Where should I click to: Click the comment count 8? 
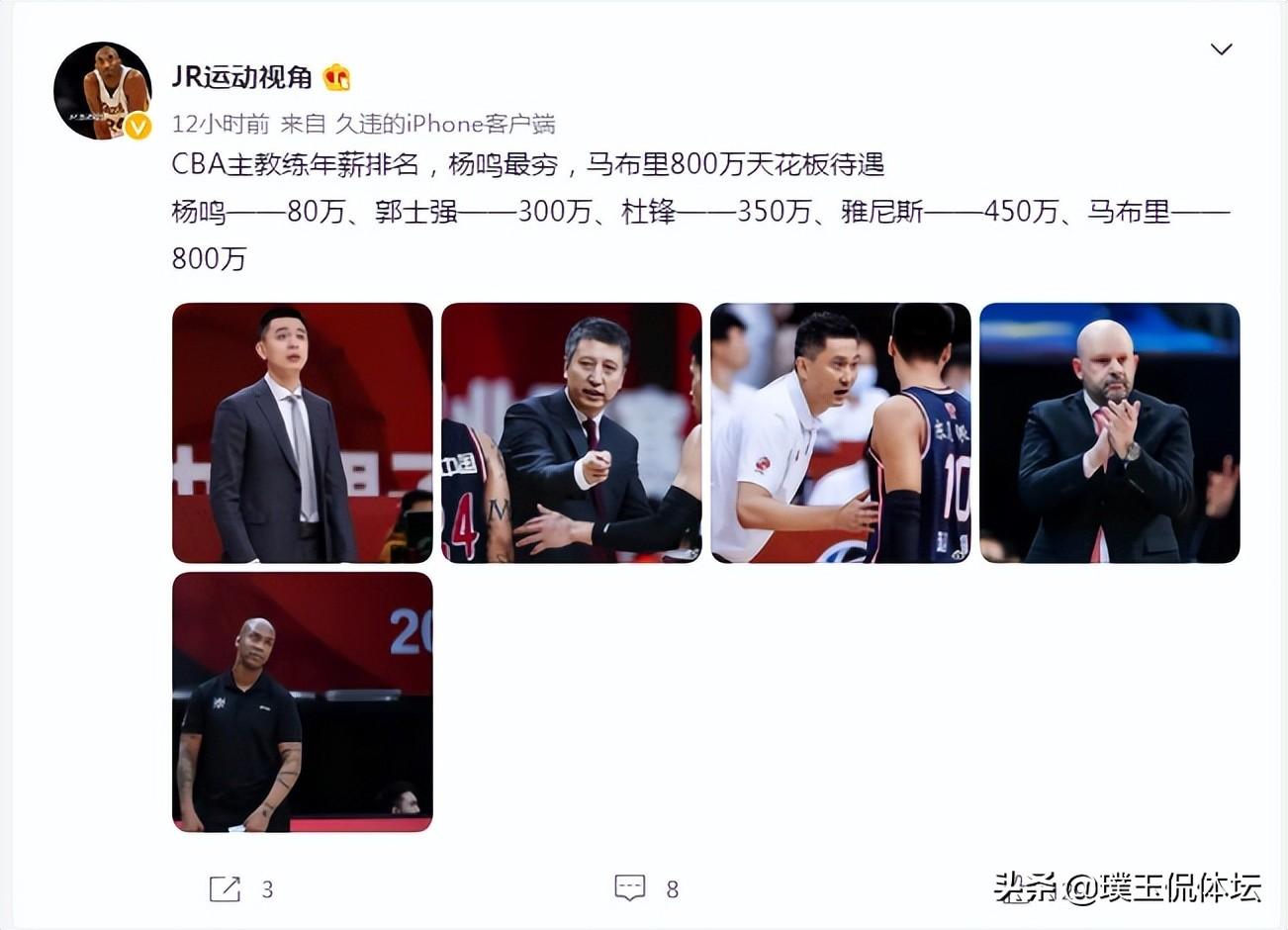point(673,889)
